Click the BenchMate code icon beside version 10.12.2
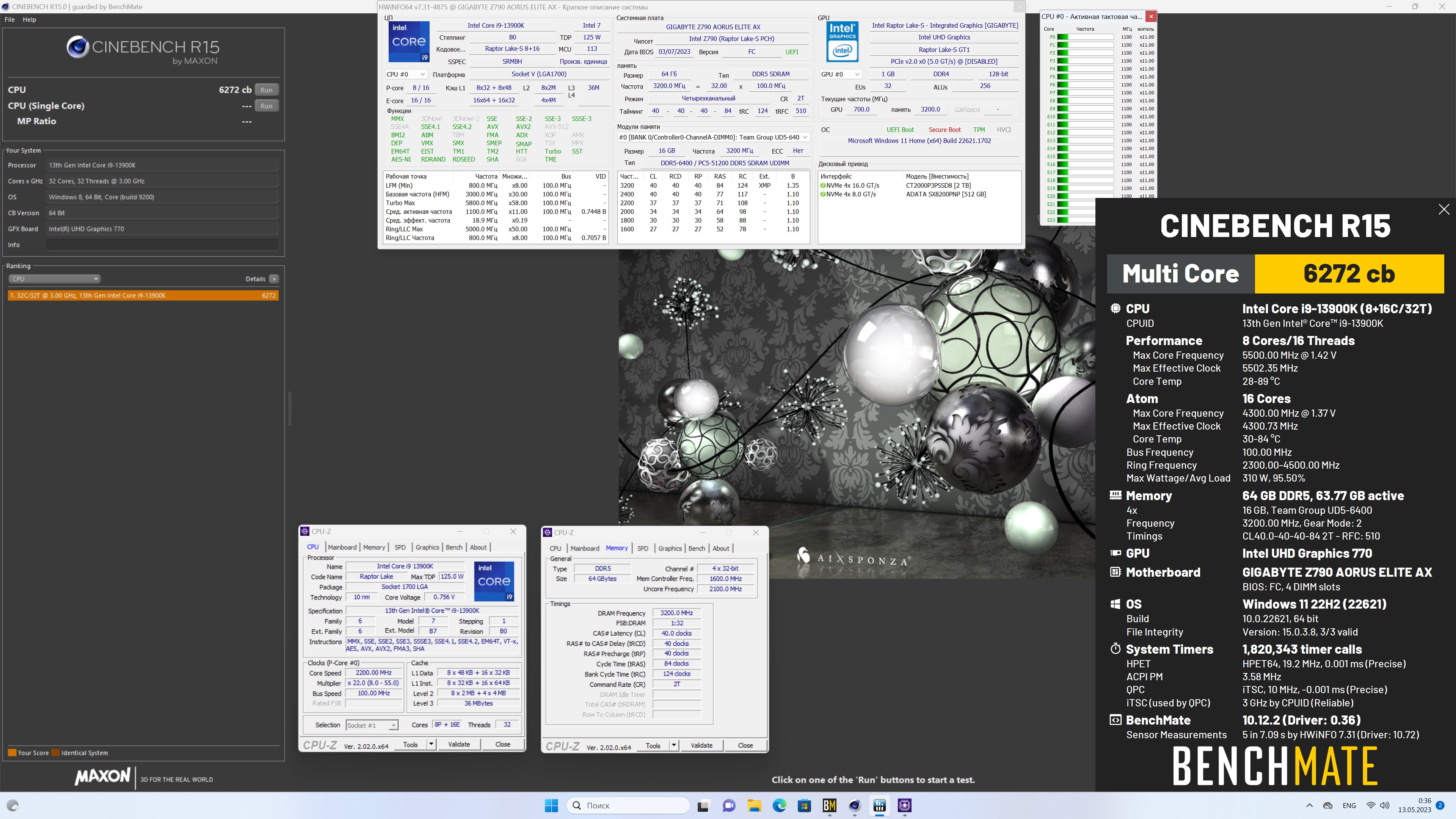The height and width of the screenshot is (819, 1456). coord(1115,720)
